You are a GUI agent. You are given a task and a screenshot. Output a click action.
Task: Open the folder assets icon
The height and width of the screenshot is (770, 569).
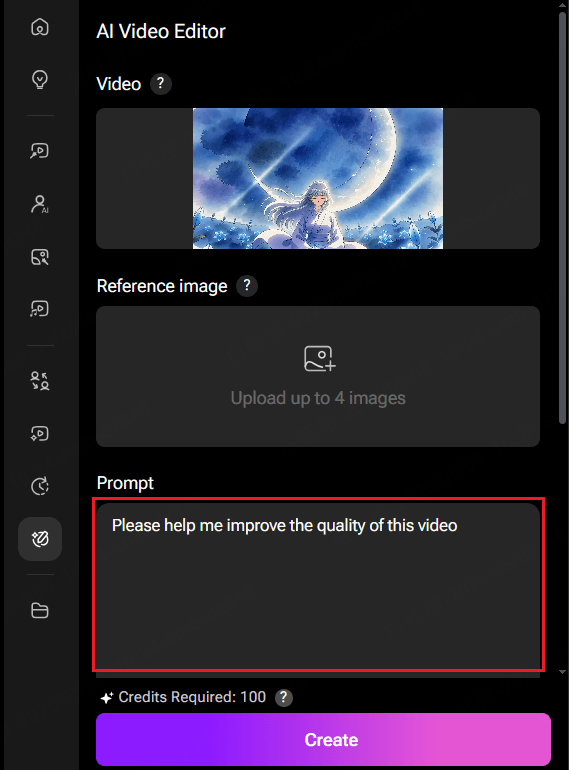(x=40, y=610)
